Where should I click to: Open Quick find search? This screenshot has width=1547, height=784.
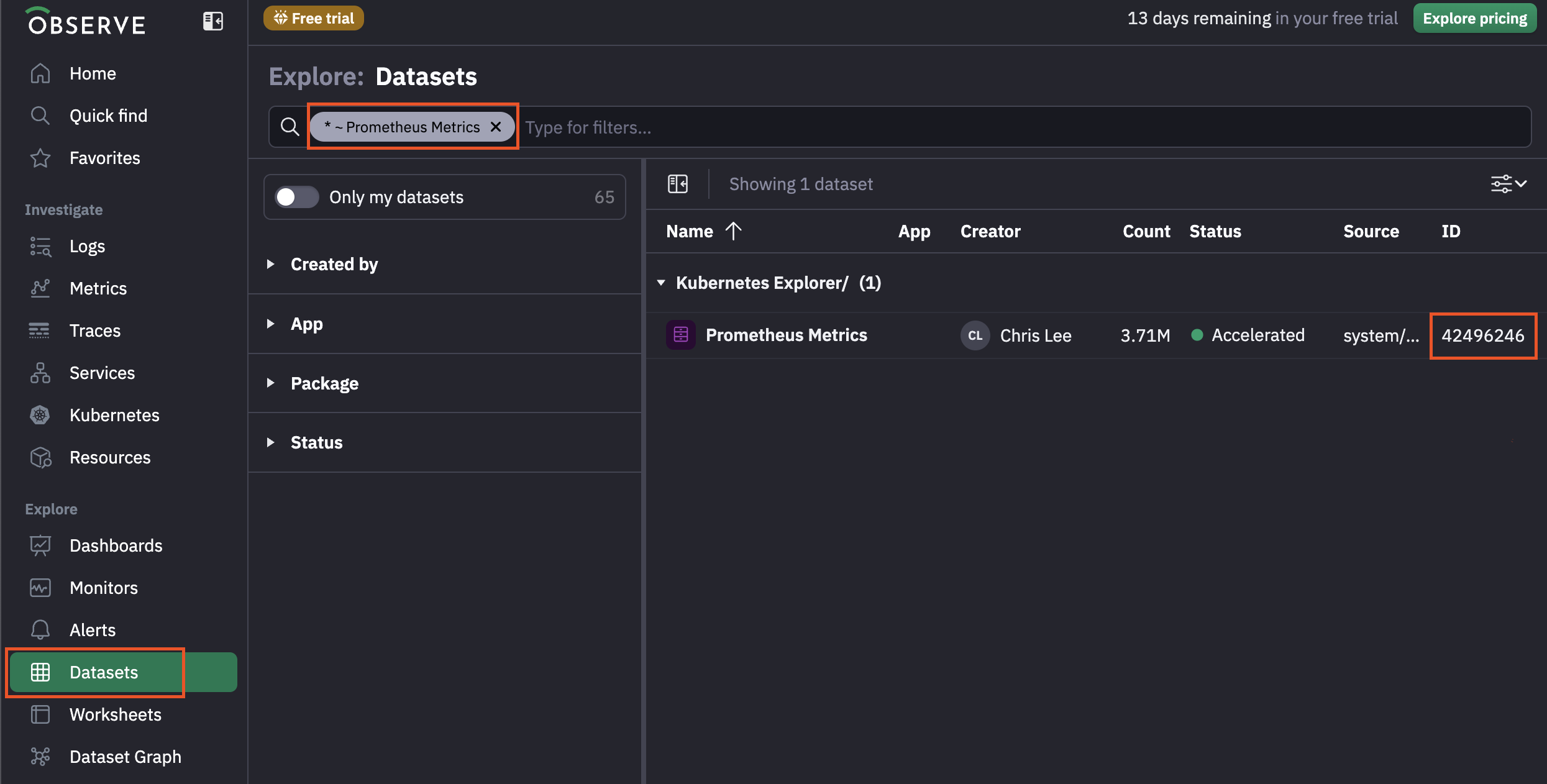coord(108,116)
